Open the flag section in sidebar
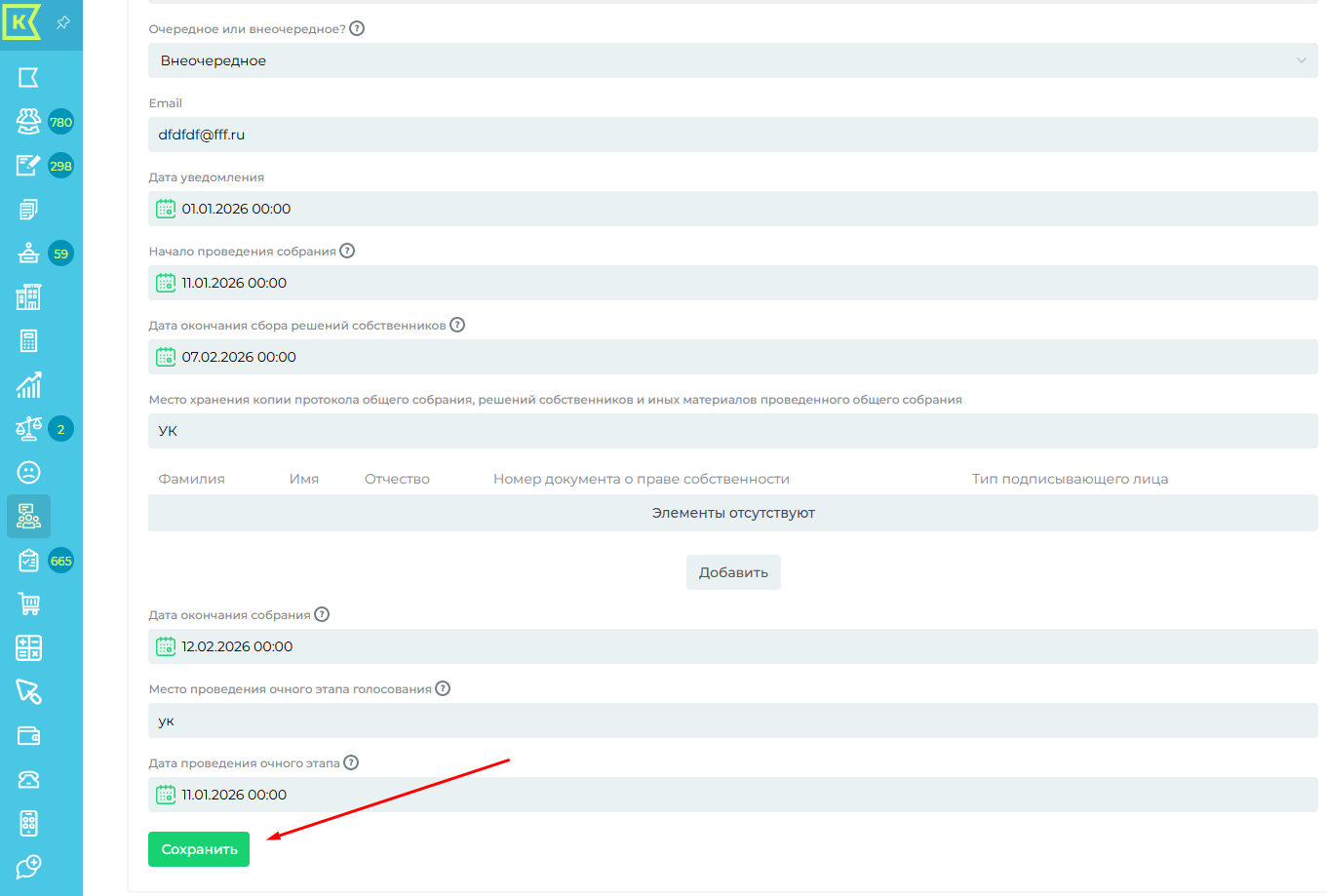Image resolution: width=1327 pixels, height=896 pixels. [28, 78]
